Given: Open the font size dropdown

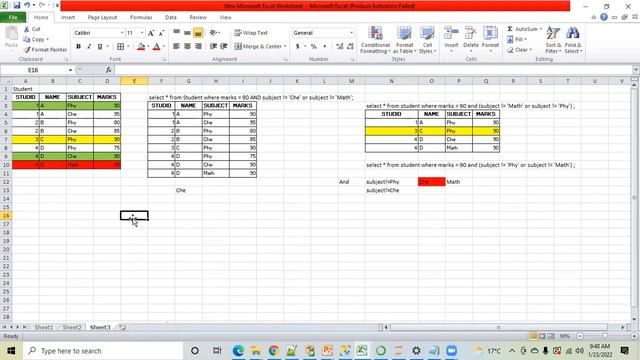Looking at the screenshot, I should [142, 33].
